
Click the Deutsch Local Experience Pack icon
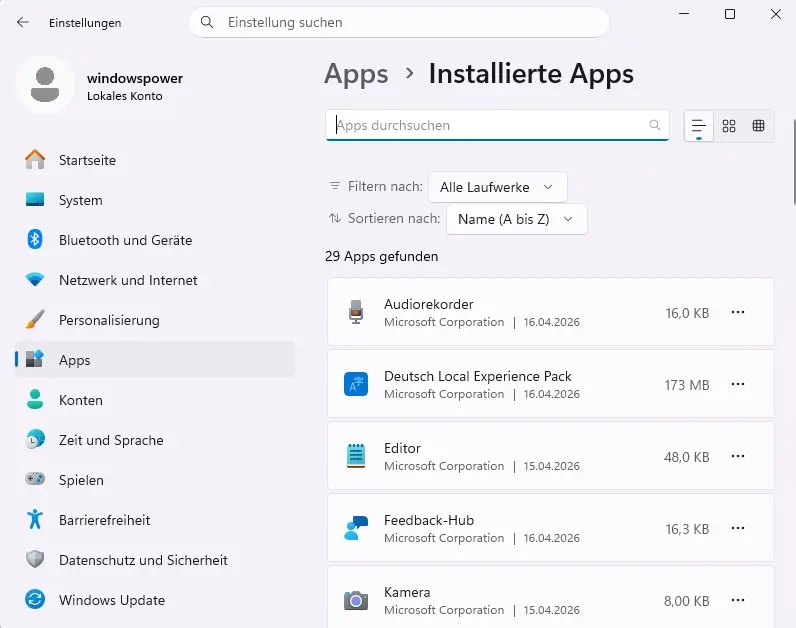[x=356, y=384]
